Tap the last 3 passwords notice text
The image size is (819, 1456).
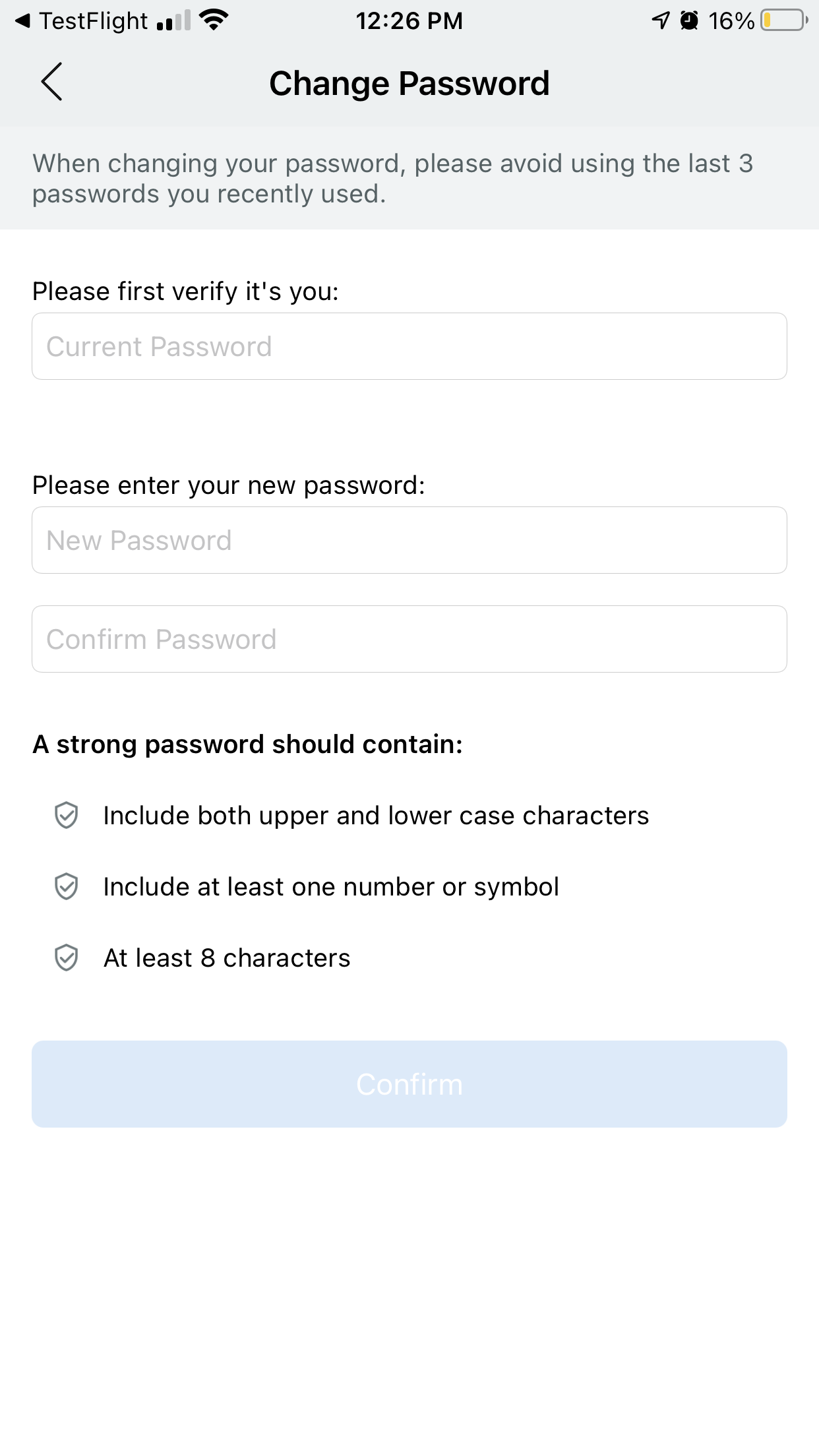click(x=393, y=178)
